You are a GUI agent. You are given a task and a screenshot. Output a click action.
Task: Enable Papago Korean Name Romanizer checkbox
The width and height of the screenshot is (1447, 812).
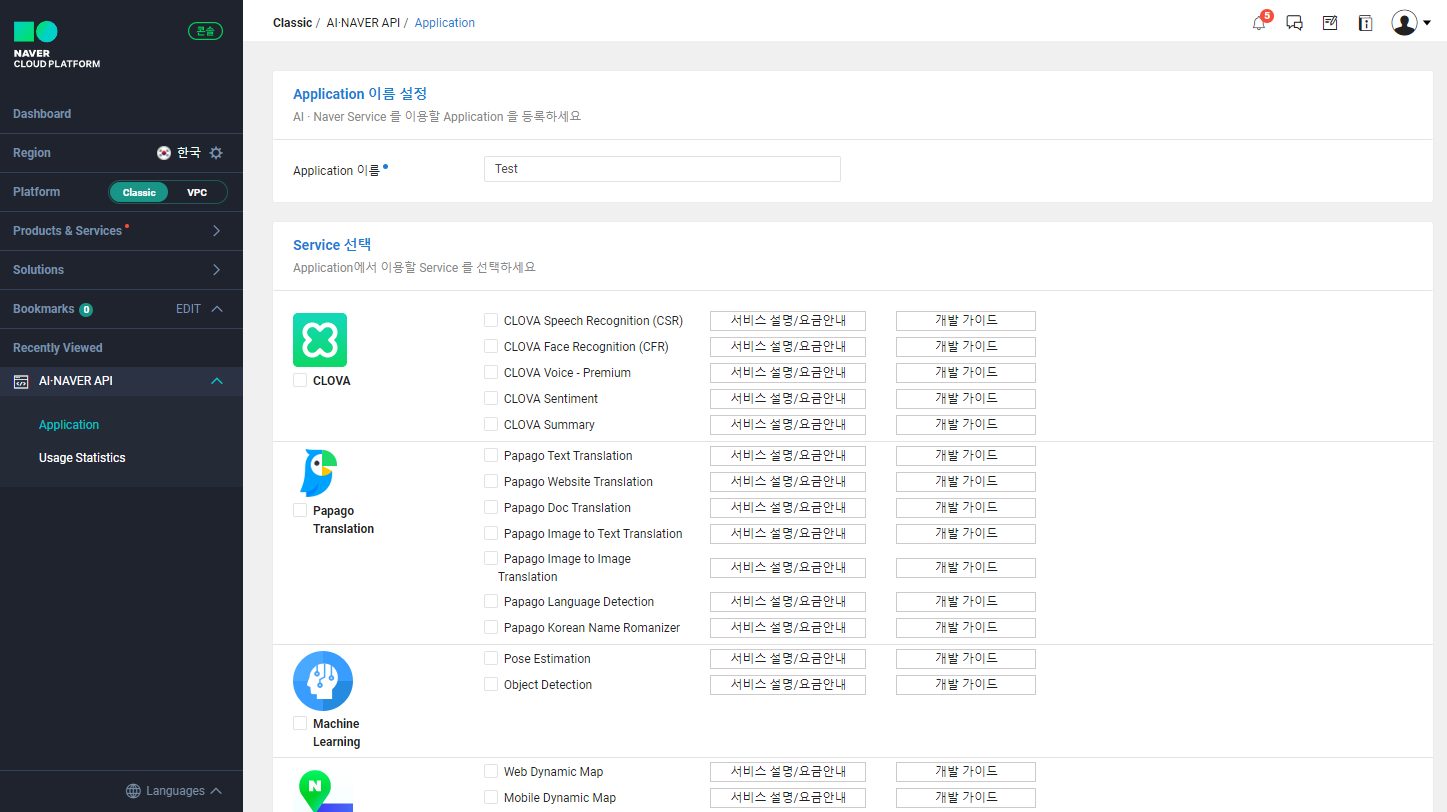[491, 627]
